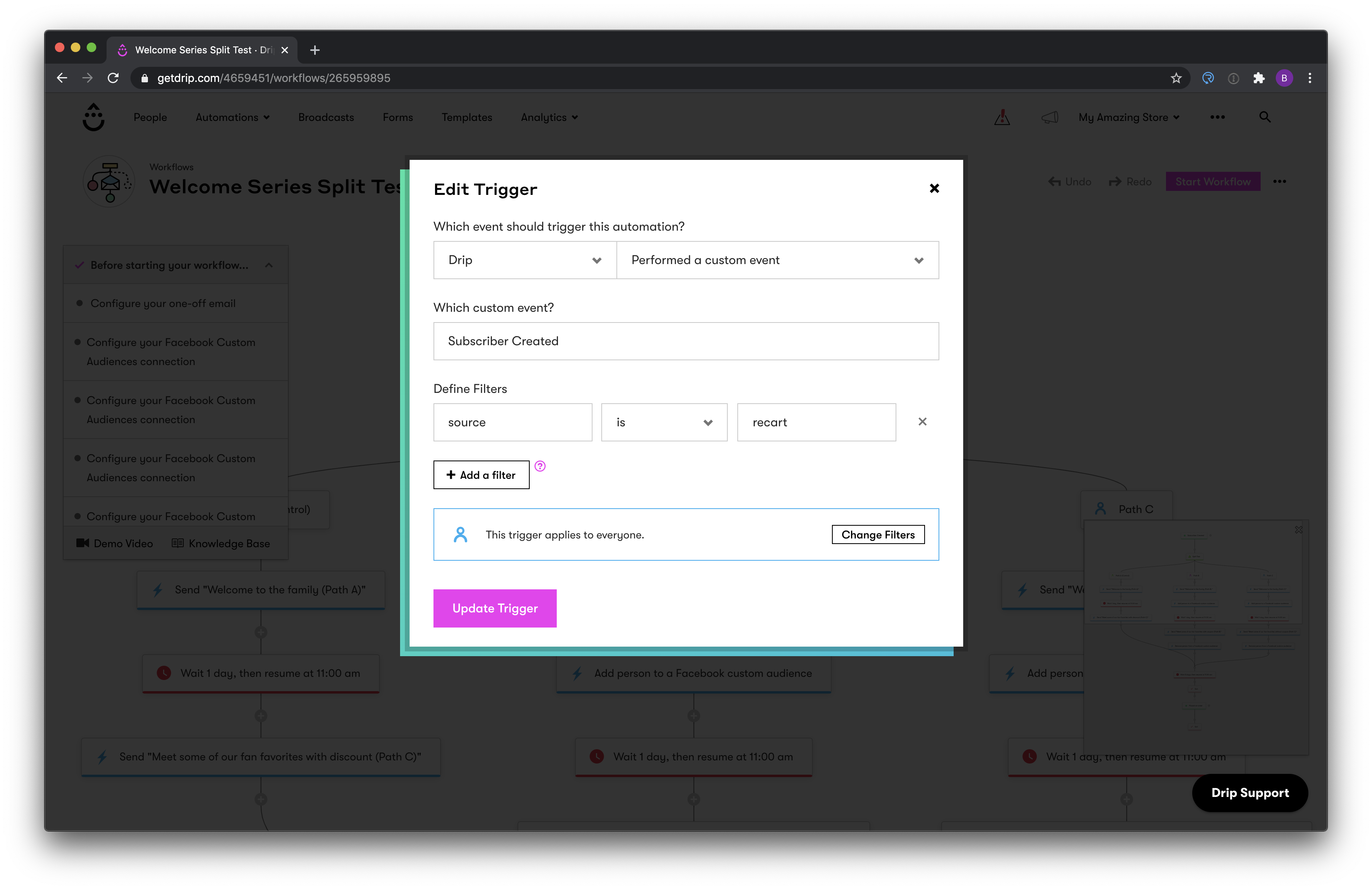Viewport: 1372px width, 890px height.
Task: Open the People menu item
Action: 150,117
